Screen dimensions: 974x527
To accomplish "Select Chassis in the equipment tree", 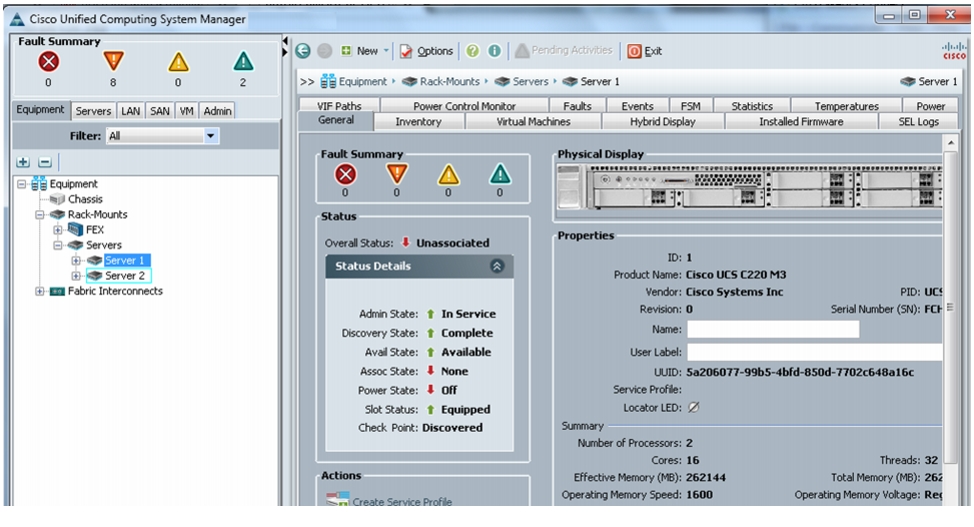I will point(85,199).
